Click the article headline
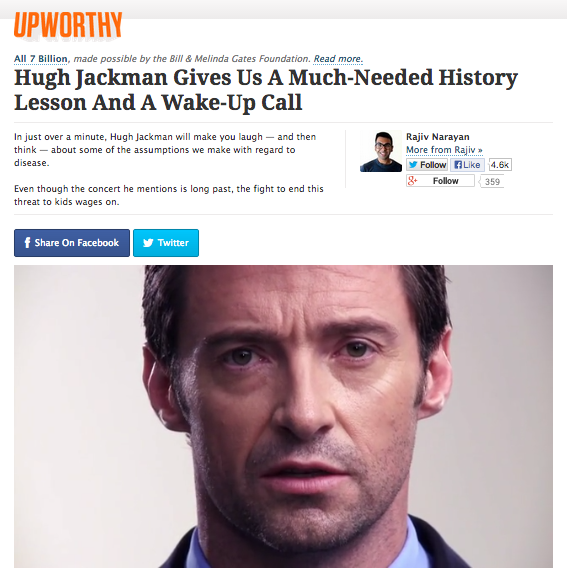567x574 pixels. [266, 90]
